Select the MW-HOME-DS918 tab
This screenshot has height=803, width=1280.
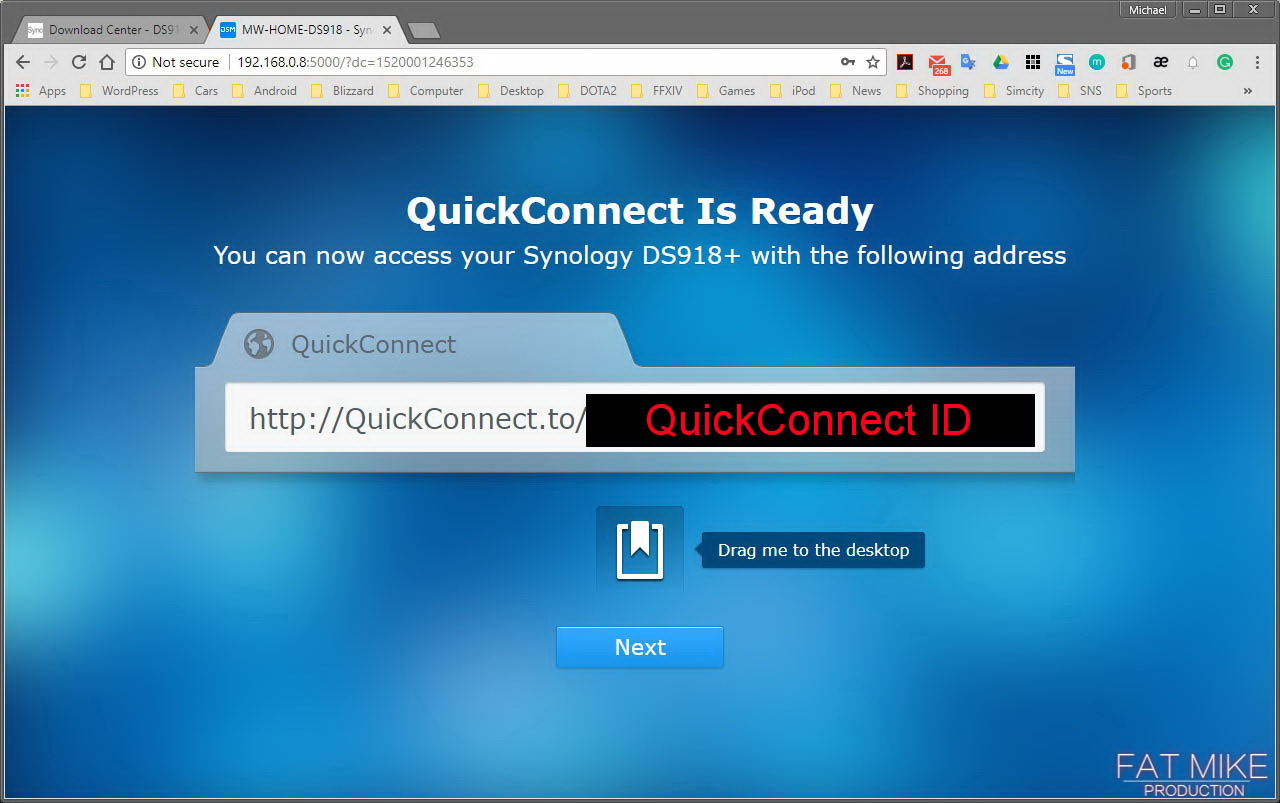306,30
